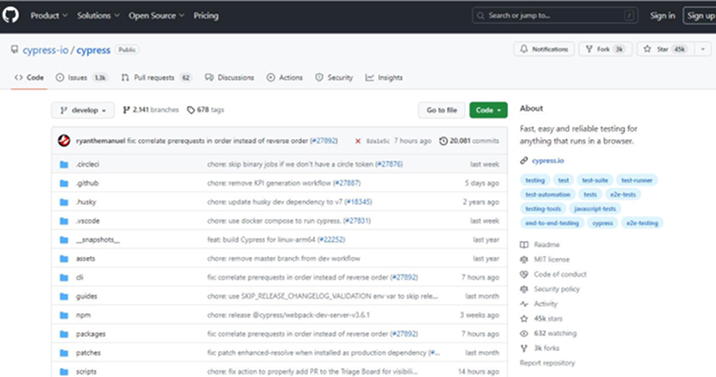The image size is (716, 377).
Task: Expand the Solutions menu
Action: tap(98, 16)
